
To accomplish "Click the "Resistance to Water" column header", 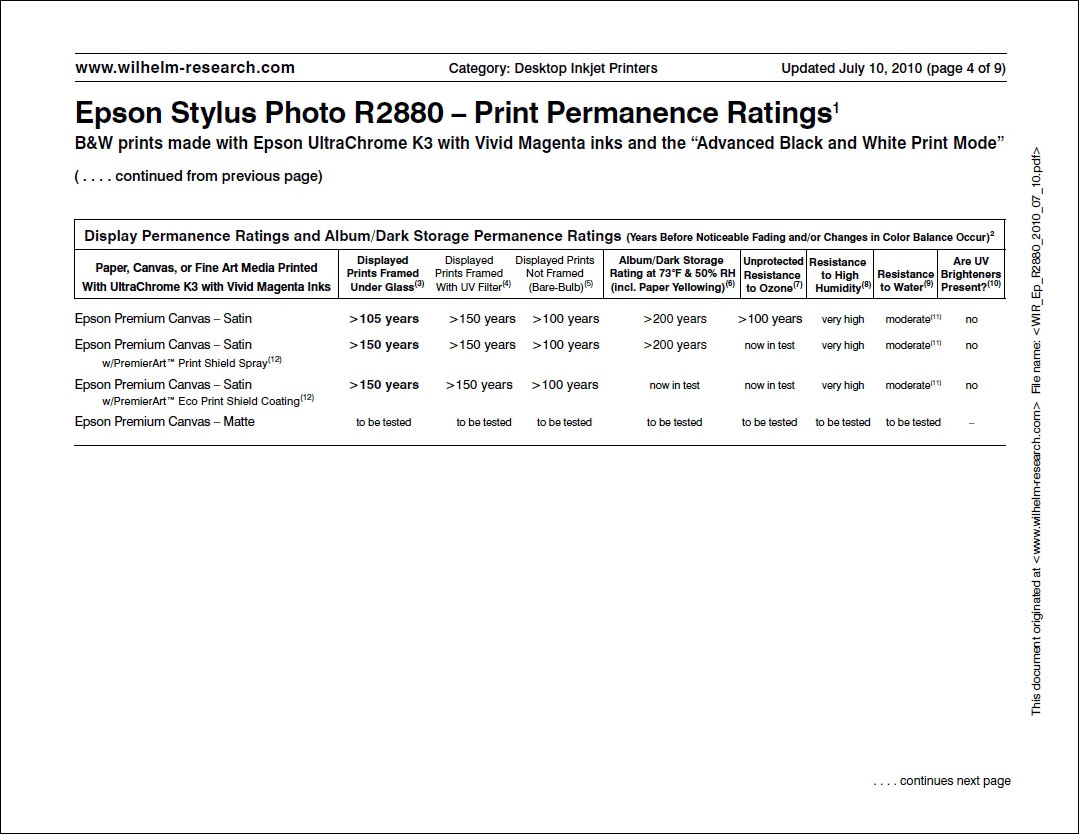I will pyautogui.click(x=906, y=281).
